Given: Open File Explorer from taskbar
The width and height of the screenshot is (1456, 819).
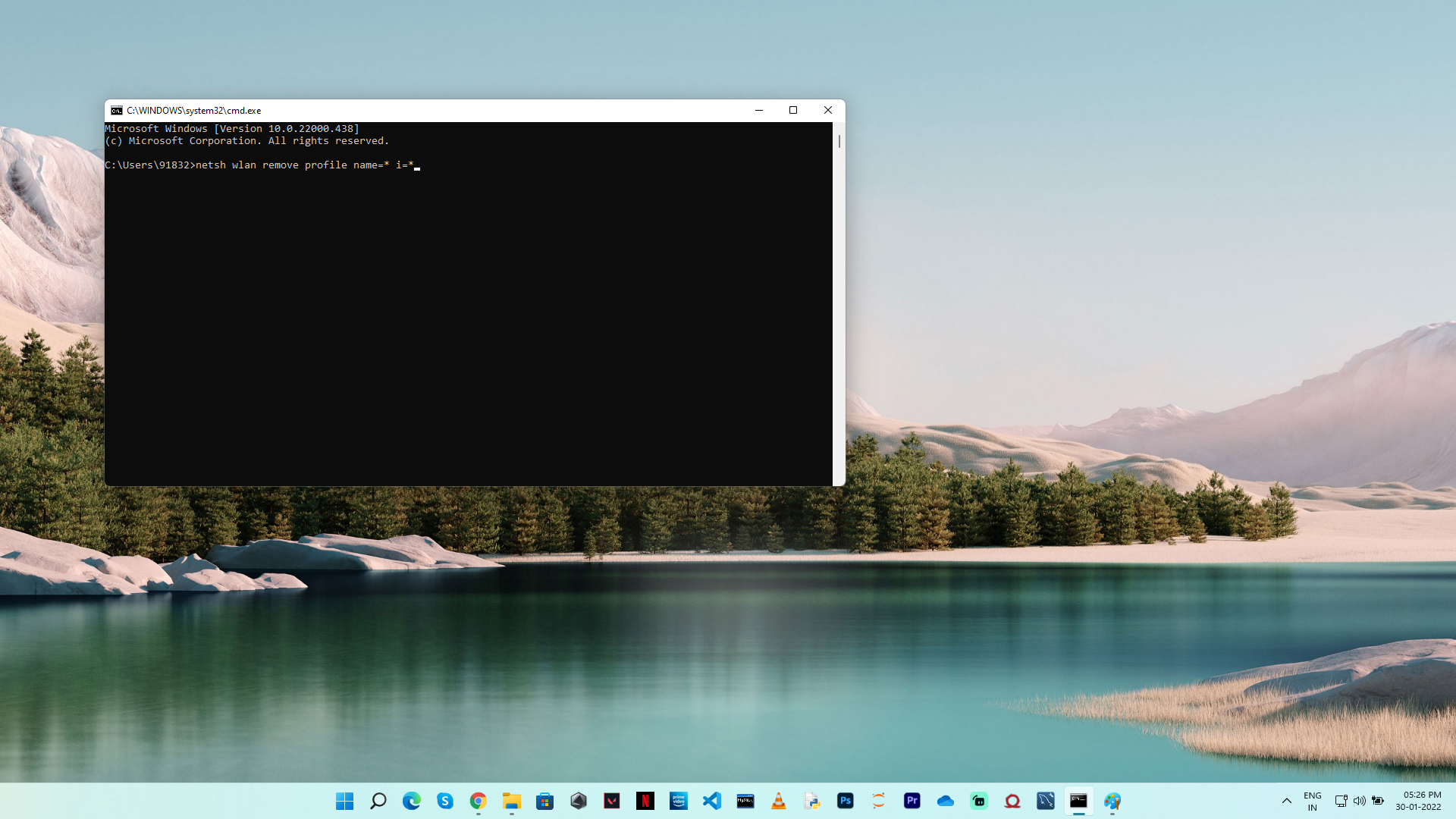Looking at the screenshot, I should [x=511, y=801].
